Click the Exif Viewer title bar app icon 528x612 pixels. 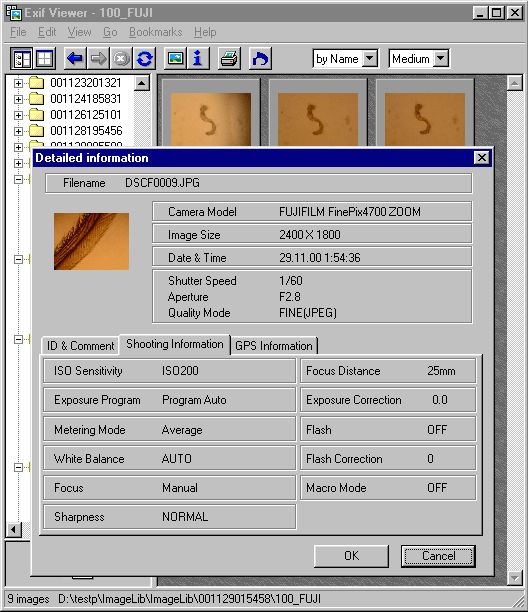click(x=14, y=13)
